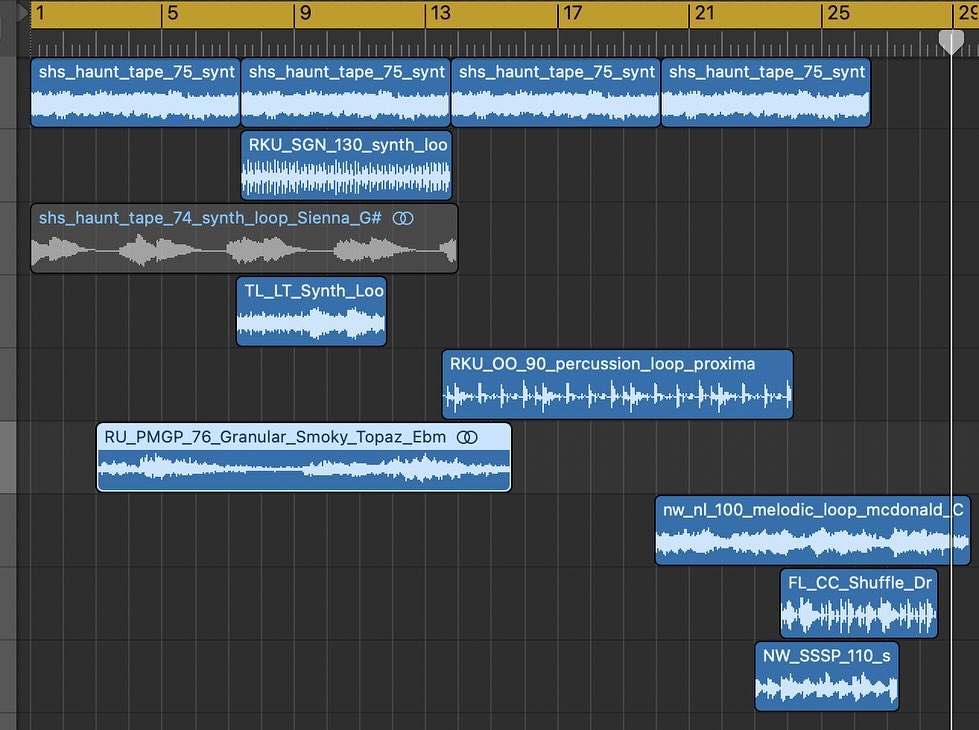The image size is (979, 730).
Task: Select second shs_haunt_tape_75_synt region near bar 9
Action: point(345,92)
